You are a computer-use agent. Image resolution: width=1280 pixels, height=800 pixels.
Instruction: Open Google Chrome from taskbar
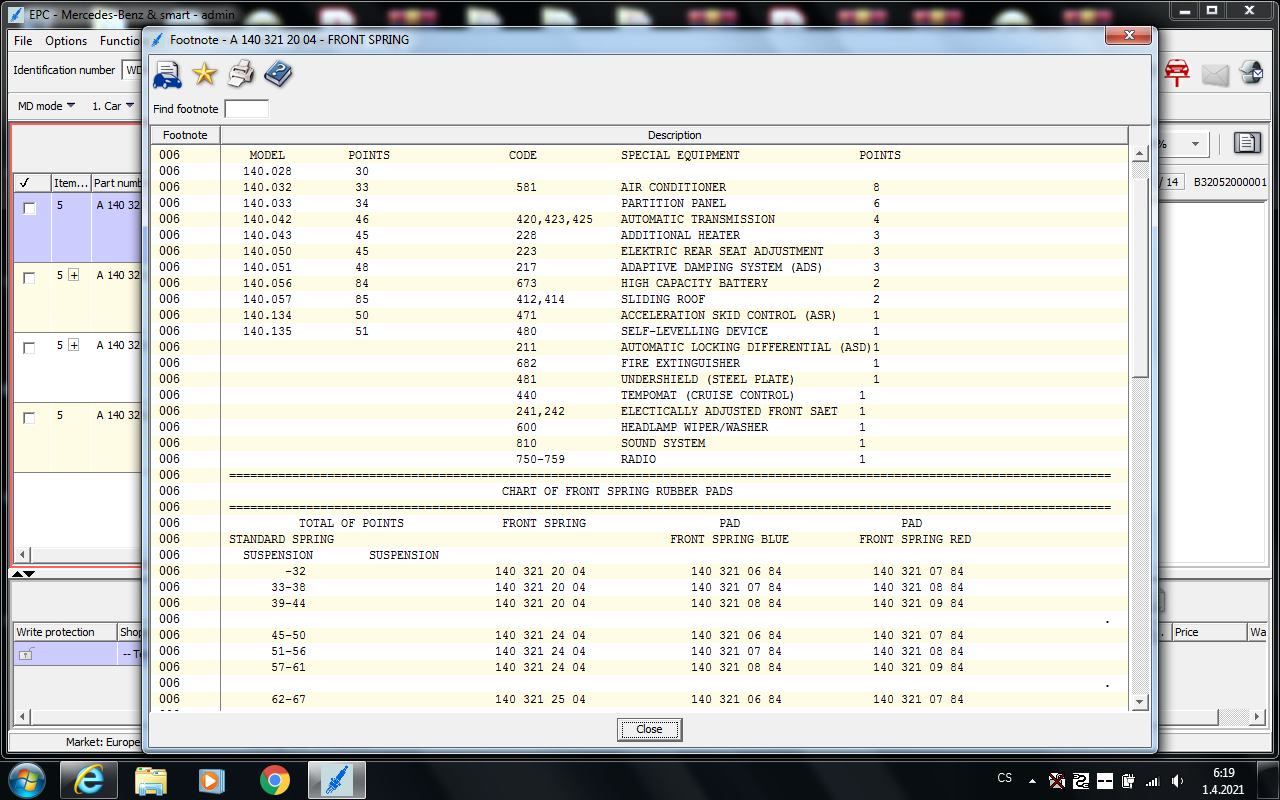[x=275, y=779]
